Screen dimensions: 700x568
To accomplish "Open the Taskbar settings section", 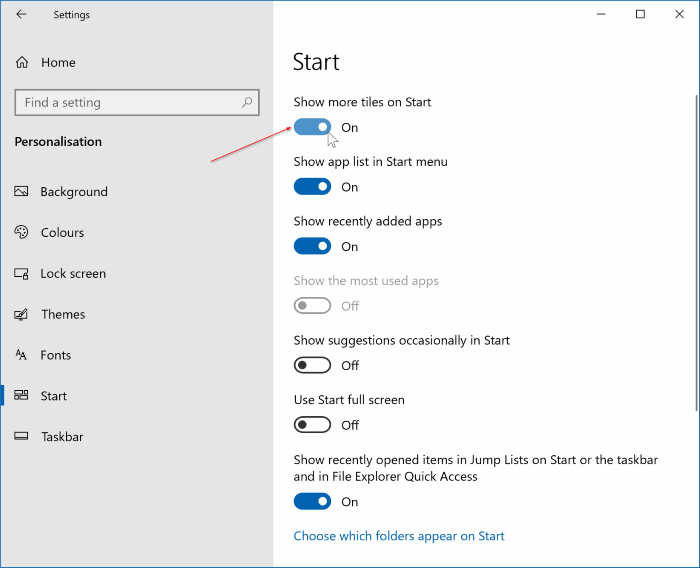I will point(62,437).
